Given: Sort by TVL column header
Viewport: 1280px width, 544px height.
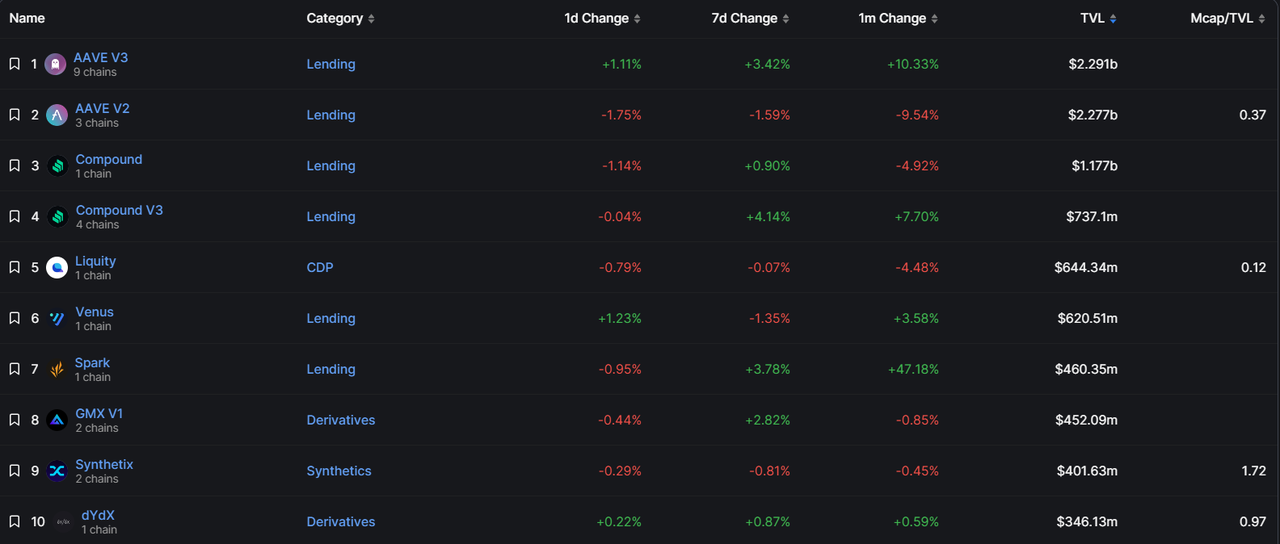Looking at the screenshot, I should (1098, 18).
